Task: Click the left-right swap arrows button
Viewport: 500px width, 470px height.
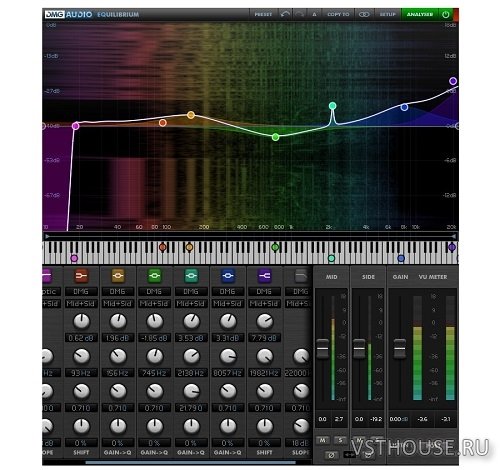Action: (349, 455)
